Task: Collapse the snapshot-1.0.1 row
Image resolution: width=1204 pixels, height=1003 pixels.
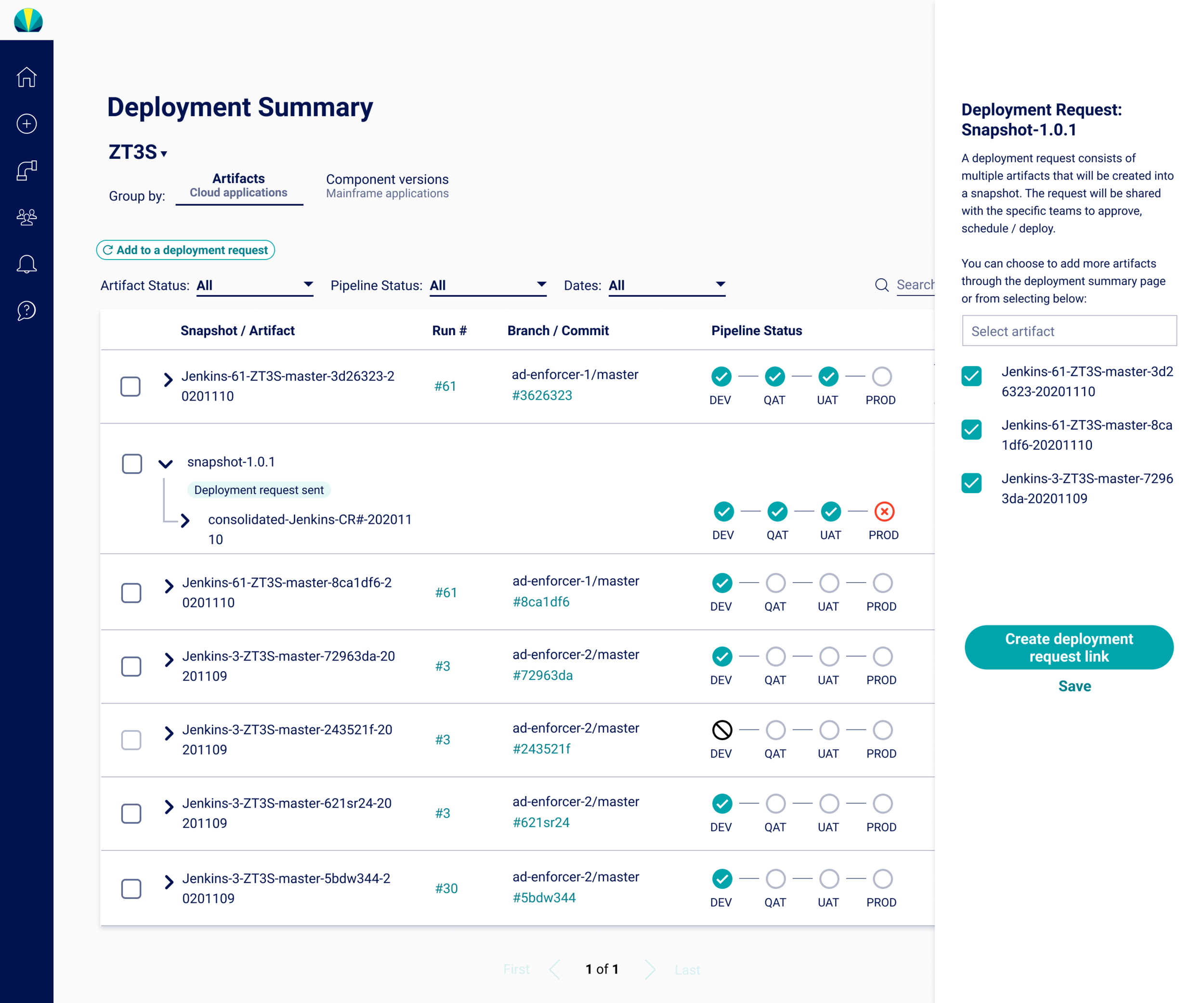Action: (166, 464)
